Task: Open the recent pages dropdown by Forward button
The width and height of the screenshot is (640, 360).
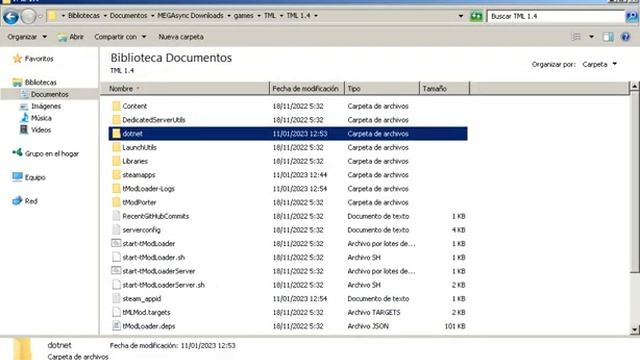Action: (40, 17)
